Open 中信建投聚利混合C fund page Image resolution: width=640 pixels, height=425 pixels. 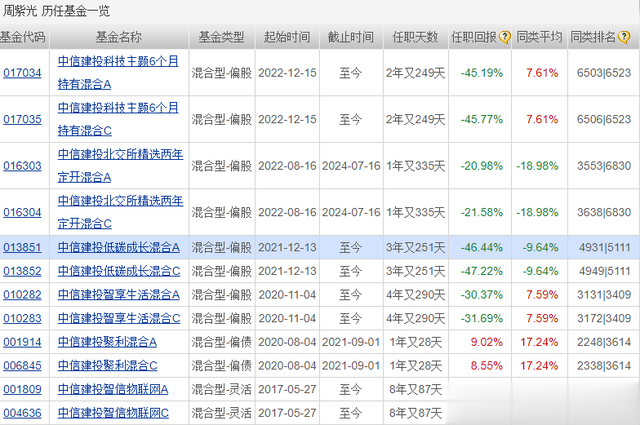point(107,366)
